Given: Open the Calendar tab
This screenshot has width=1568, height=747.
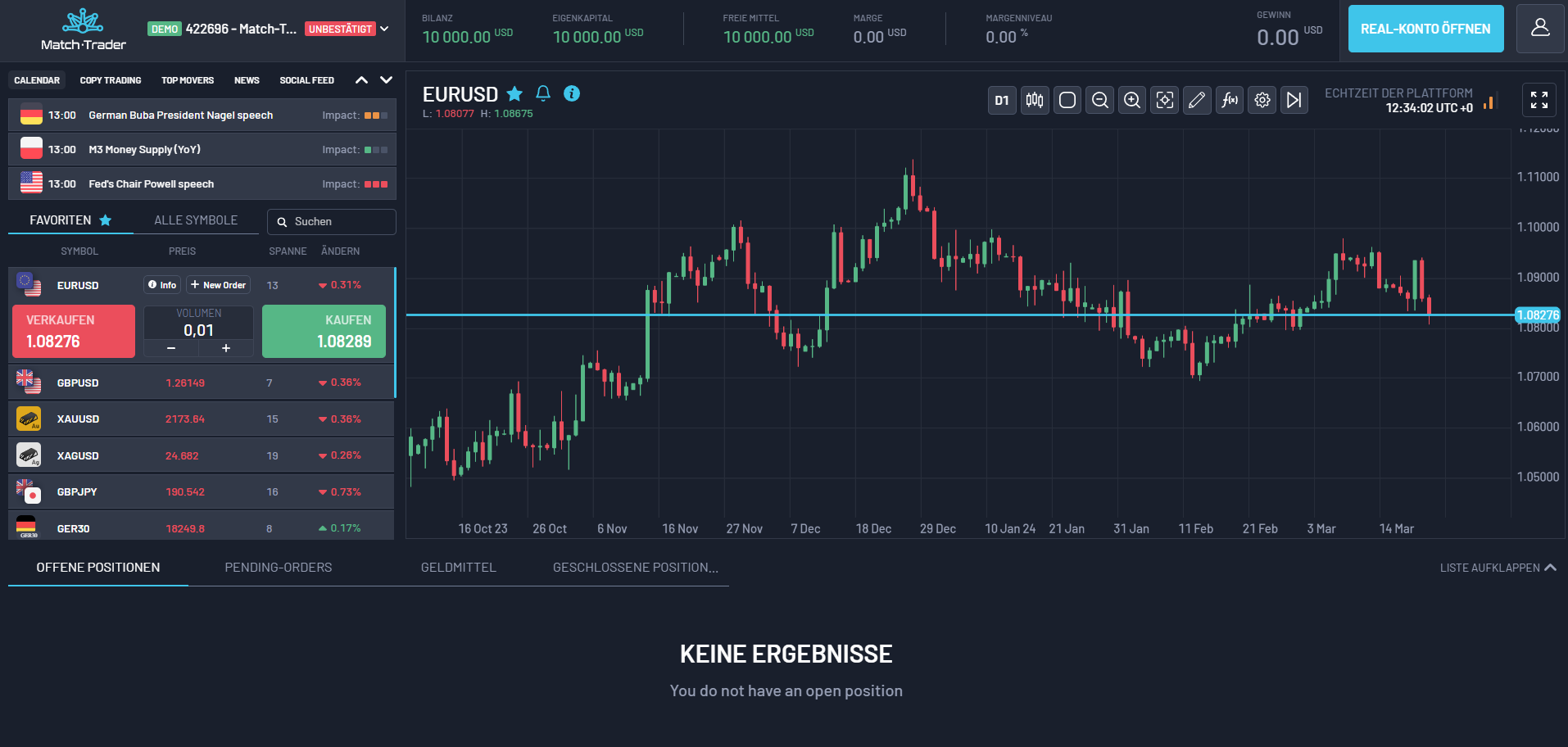Looking at the screenshot, I should [37, 80].
